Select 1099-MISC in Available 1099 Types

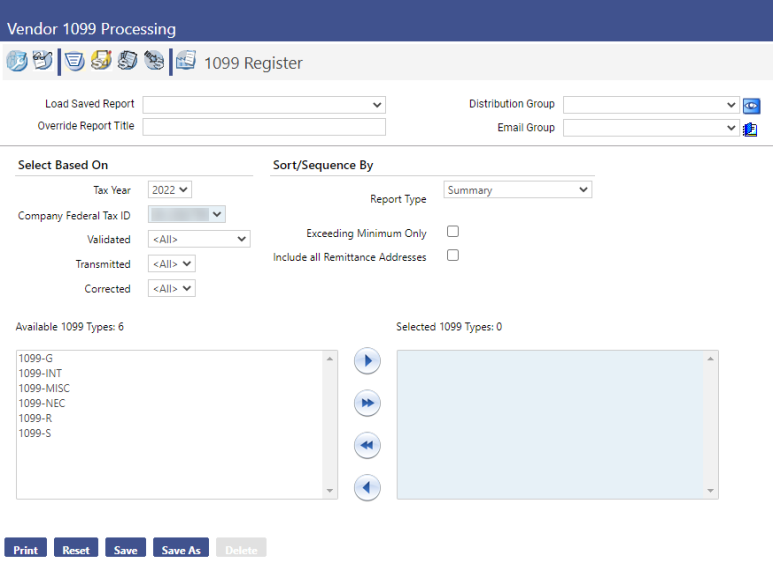pos(44,388)
